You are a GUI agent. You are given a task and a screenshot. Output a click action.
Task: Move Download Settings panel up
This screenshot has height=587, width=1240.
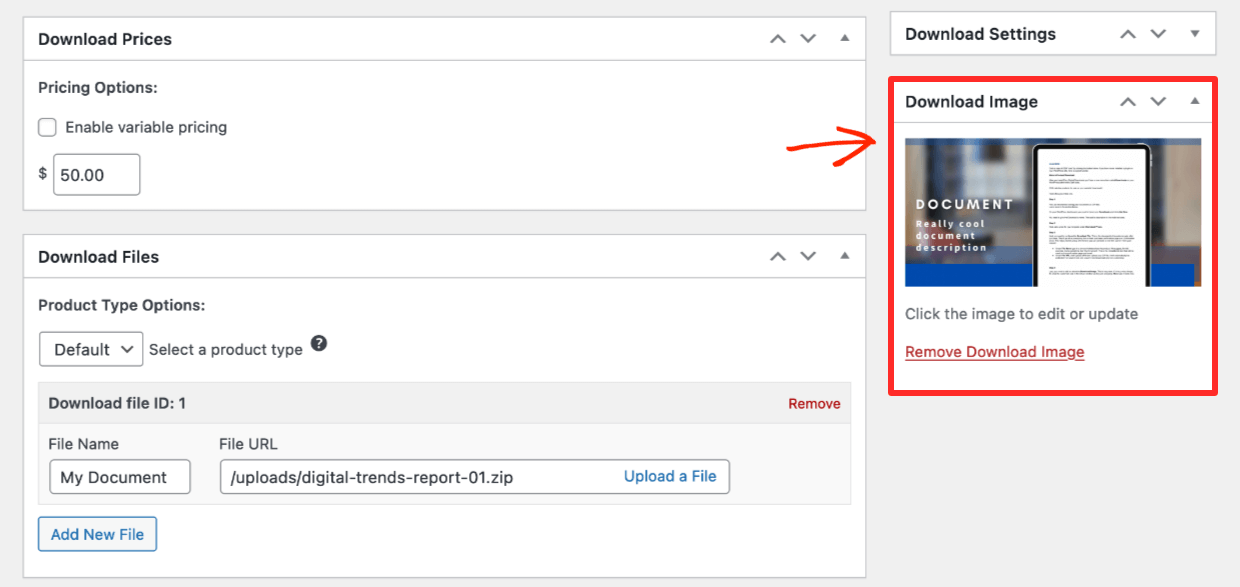tap(1127, 34)
